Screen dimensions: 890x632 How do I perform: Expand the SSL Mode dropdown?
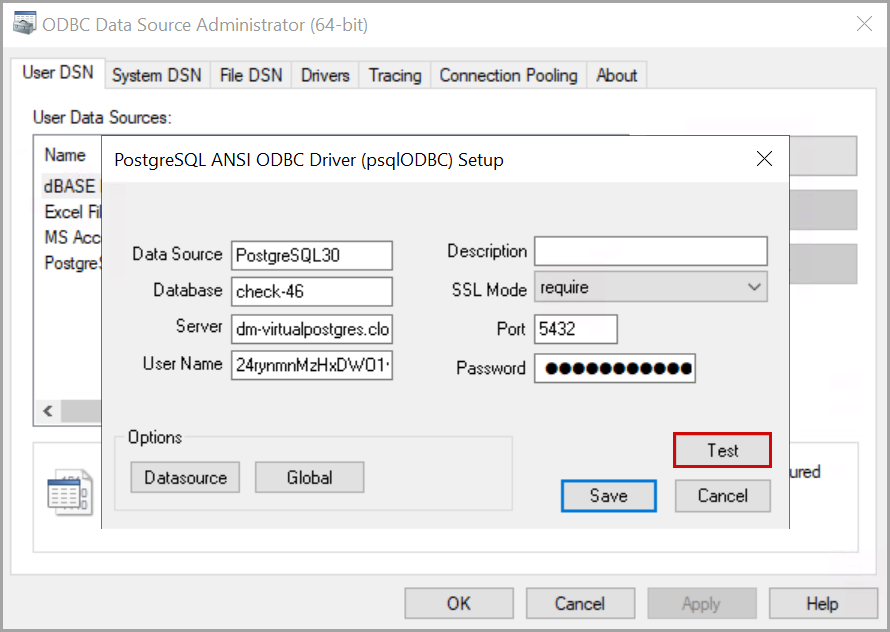[x=754, y=288]
